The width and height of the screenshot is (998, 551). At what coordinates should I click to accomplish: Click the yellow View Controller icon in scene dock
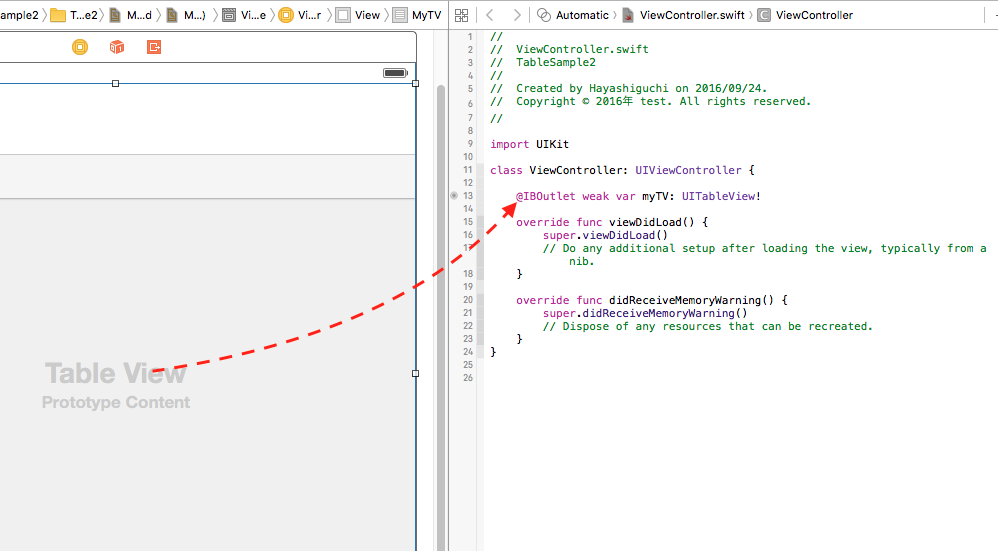click(x=80, y=47)
